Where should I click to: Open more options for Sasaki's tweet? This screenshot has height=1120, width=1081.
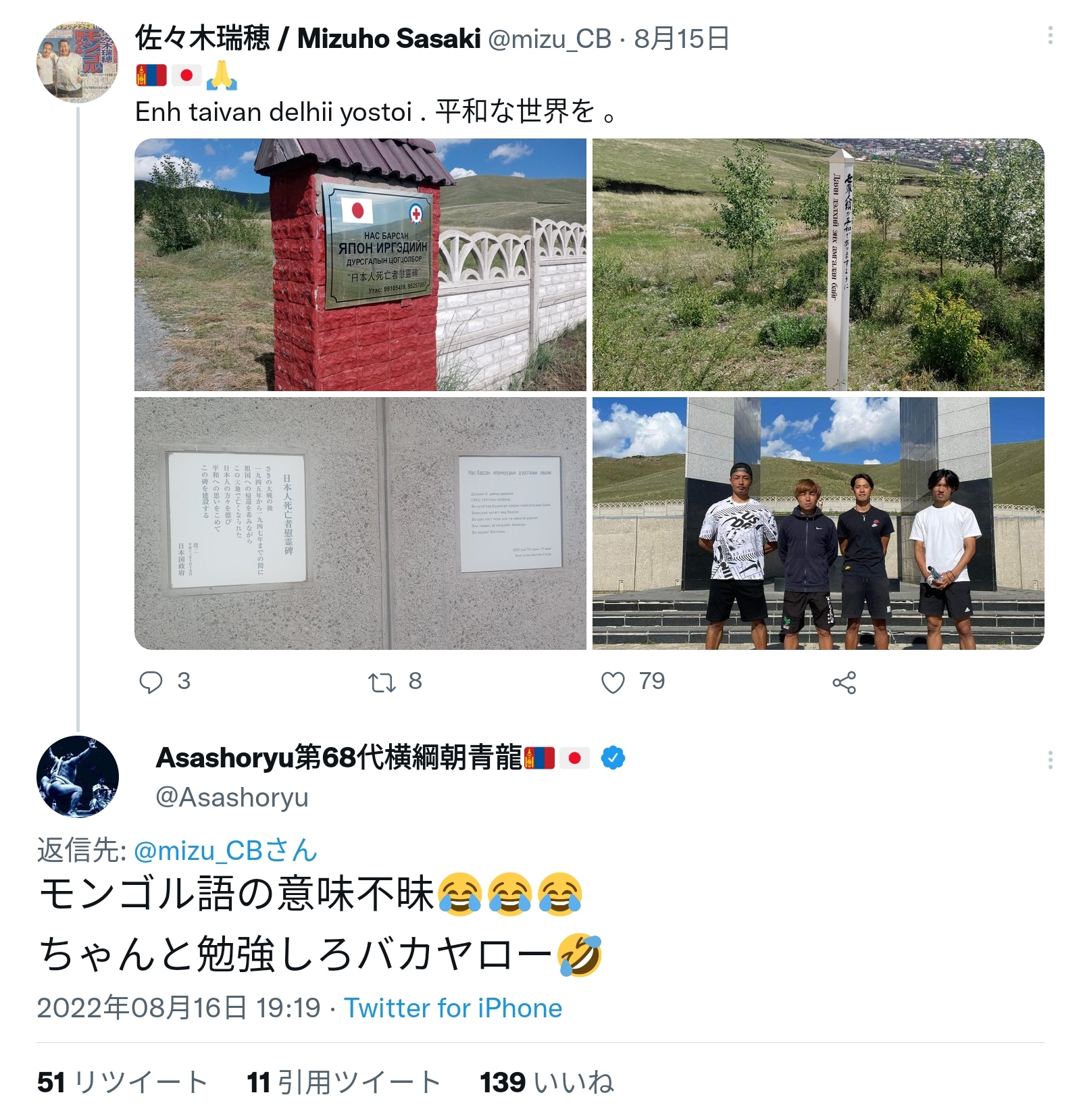pos(1050,36)
